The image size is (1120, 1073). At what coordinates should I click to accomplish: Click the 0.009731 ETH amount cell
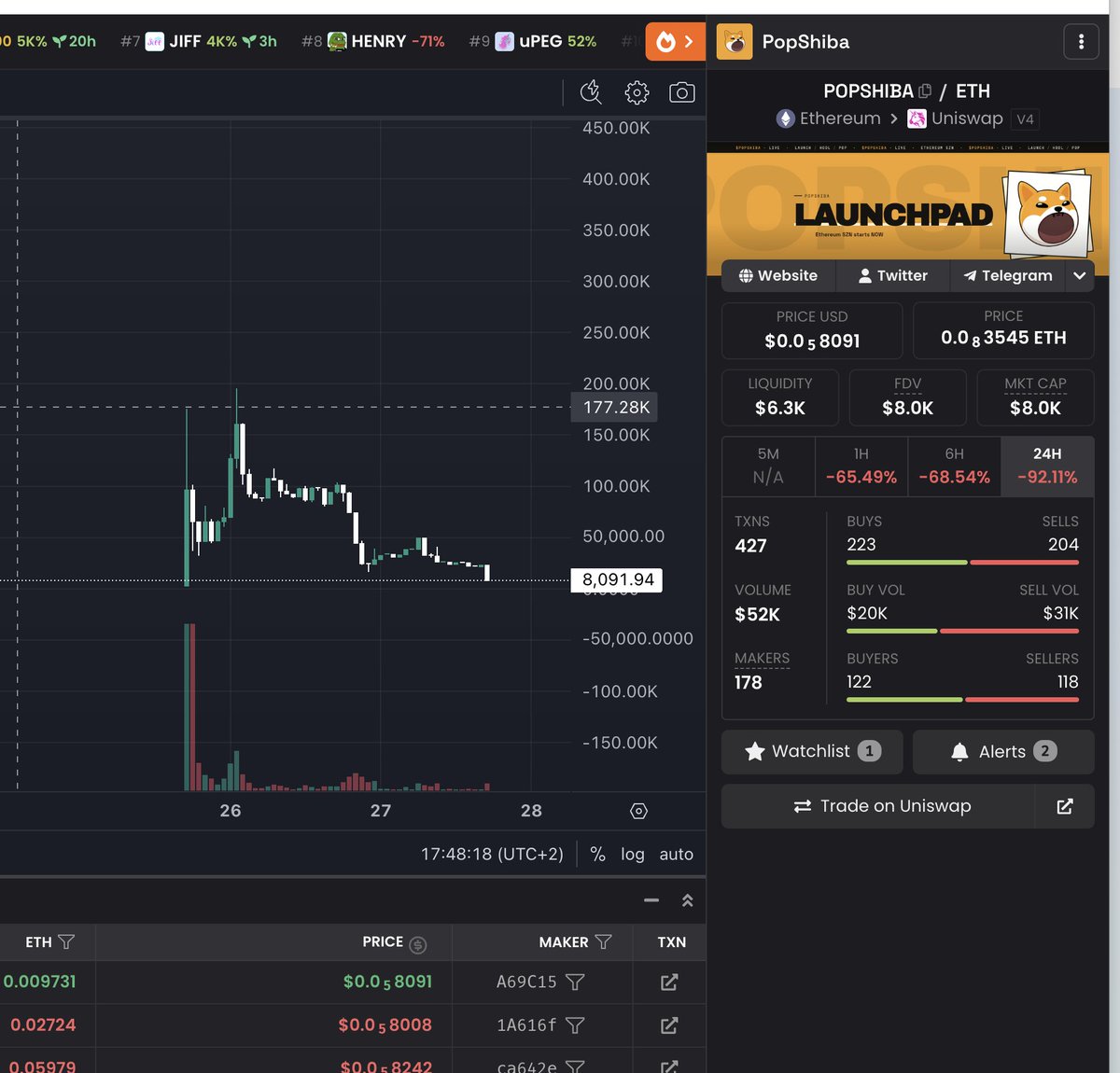39,982
